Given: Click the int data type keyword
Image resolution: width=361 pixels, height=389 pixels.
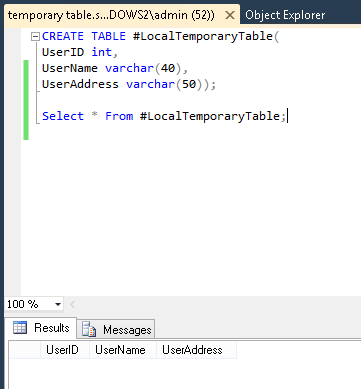Looking at the screenshot, I should [101, 52].
